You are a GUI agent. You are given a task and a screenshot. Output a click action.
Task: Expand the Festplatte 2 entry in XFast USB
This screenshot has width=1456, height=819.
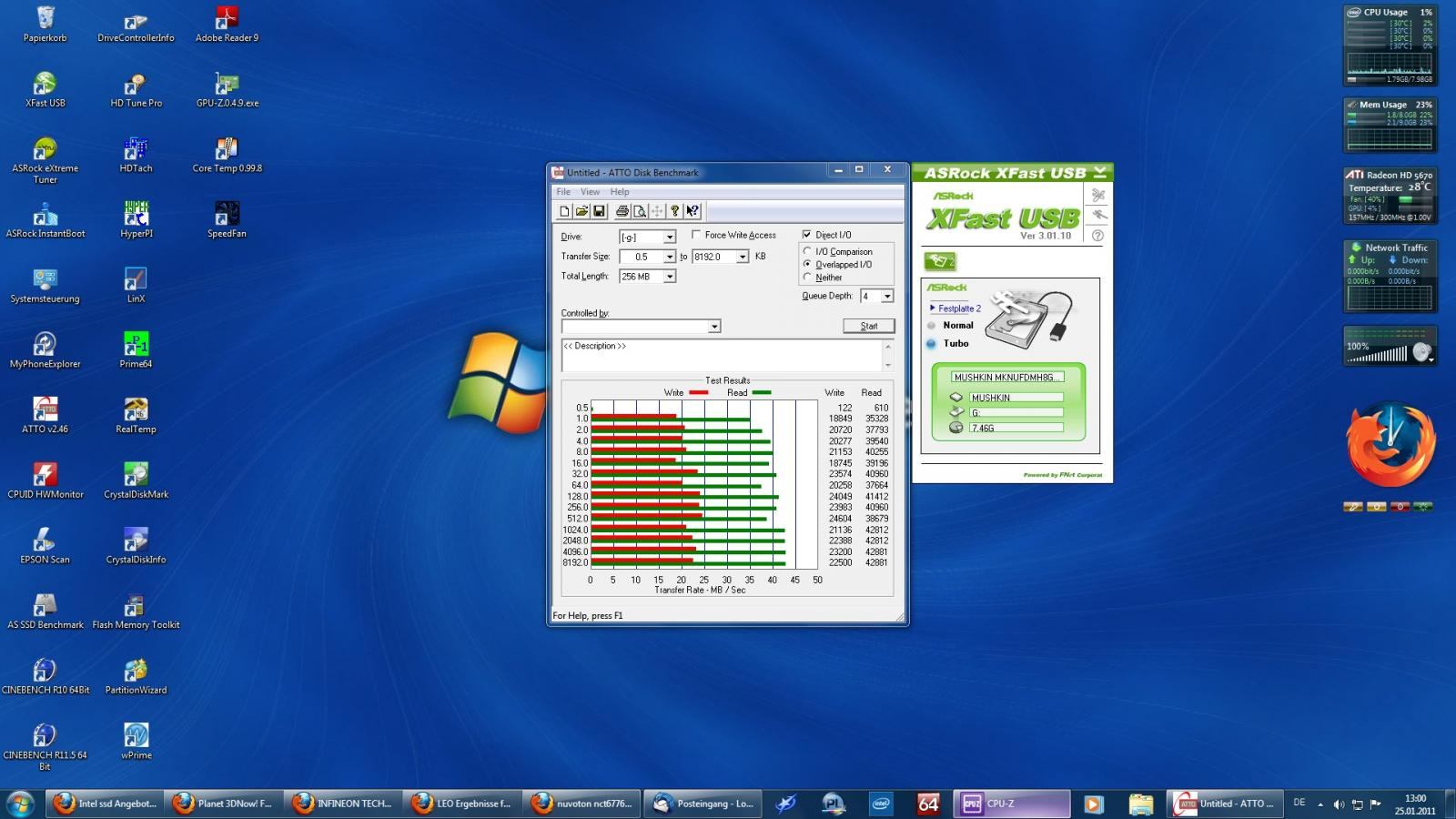933,308
